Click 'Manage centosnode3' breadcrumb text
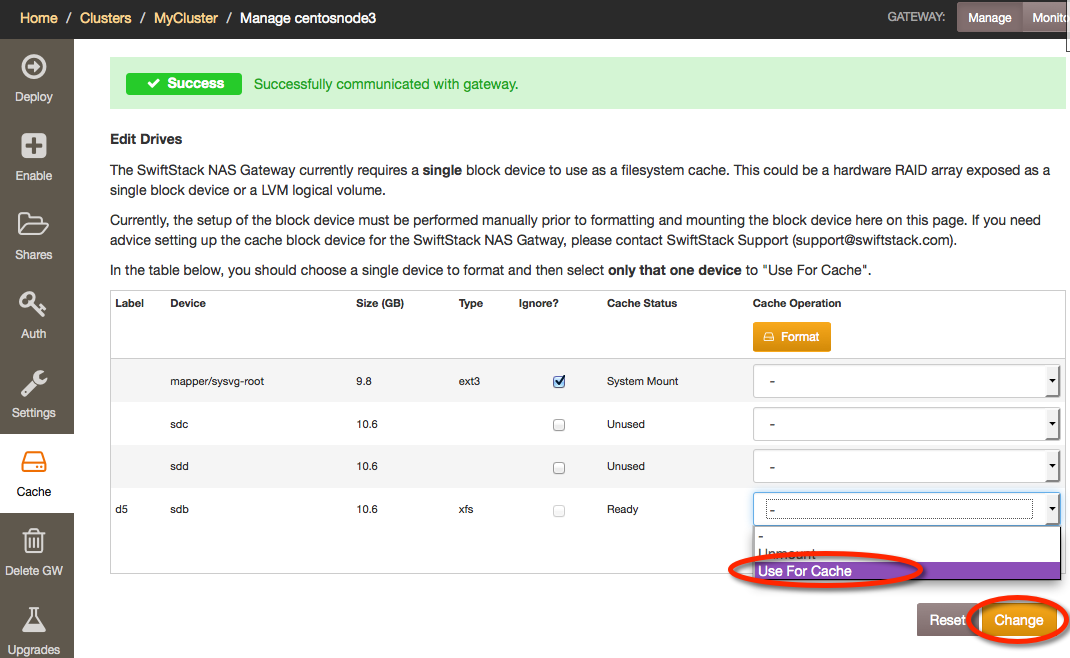Screen dimensions: 1070x658 308,18
